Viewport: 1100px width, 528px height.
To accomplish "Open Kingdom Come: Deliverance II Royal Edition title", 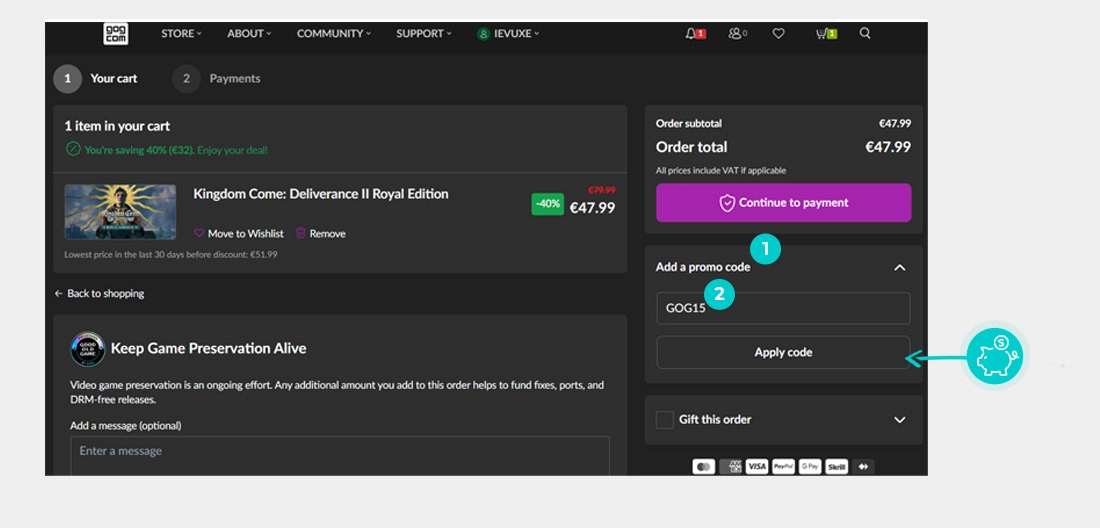I will click(321, 194).
